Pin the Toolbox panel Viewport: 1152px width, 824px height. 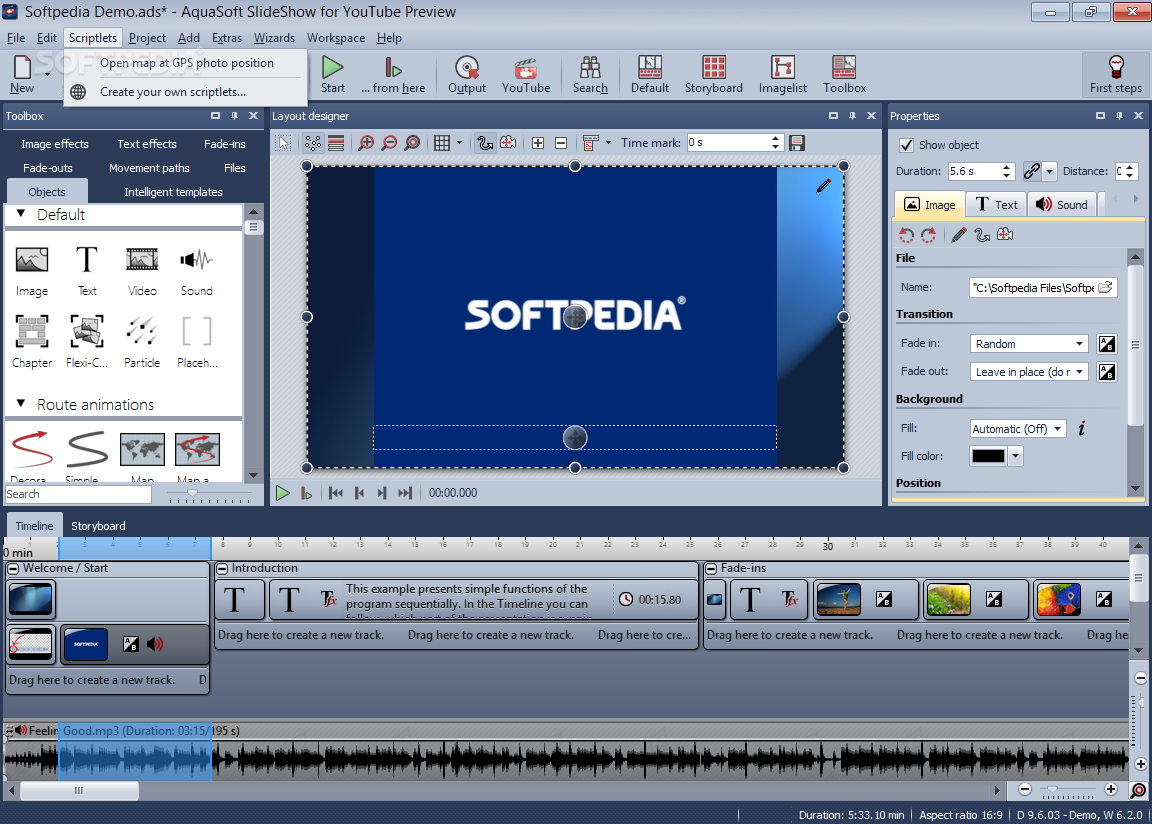coord(234,115)
